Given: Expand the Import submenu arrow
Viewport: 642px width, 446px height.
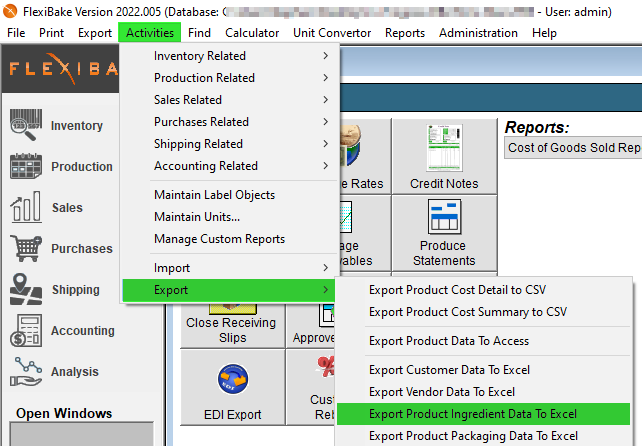Looking at the screenshot, I should coord(326,268).
